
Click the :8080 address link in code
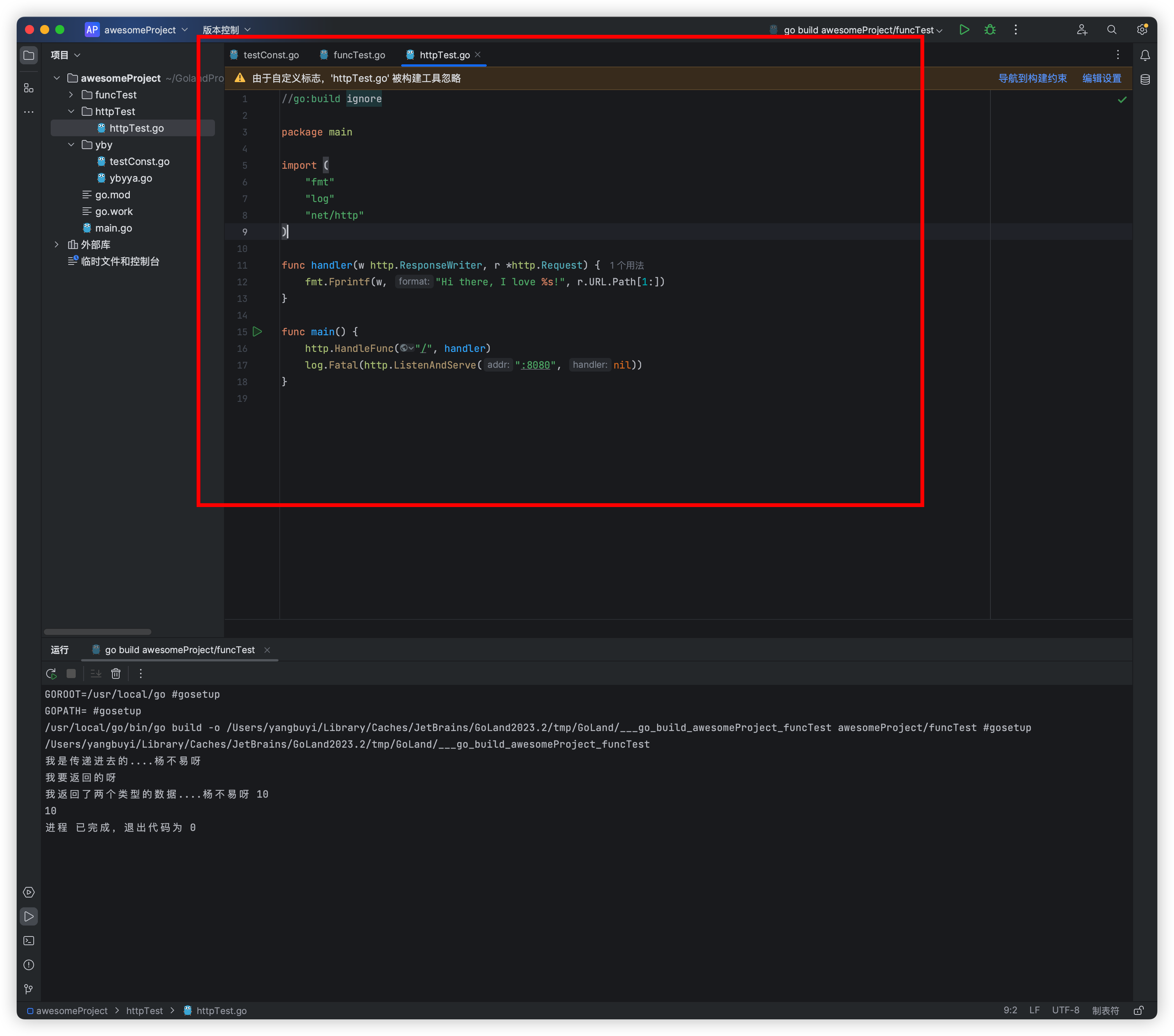tap(535, 365)
